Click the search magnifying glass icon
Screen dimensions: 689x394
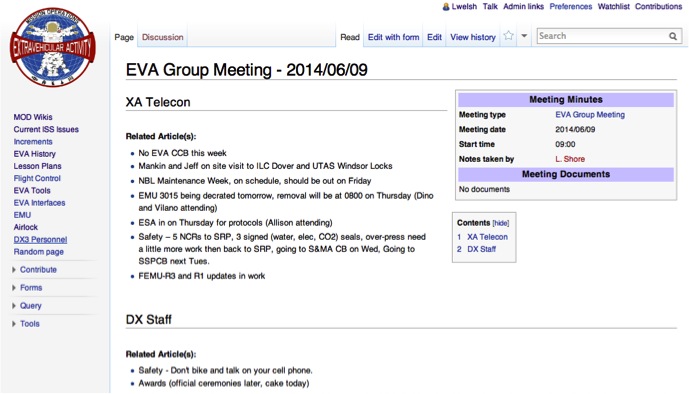tap(673, 36)
